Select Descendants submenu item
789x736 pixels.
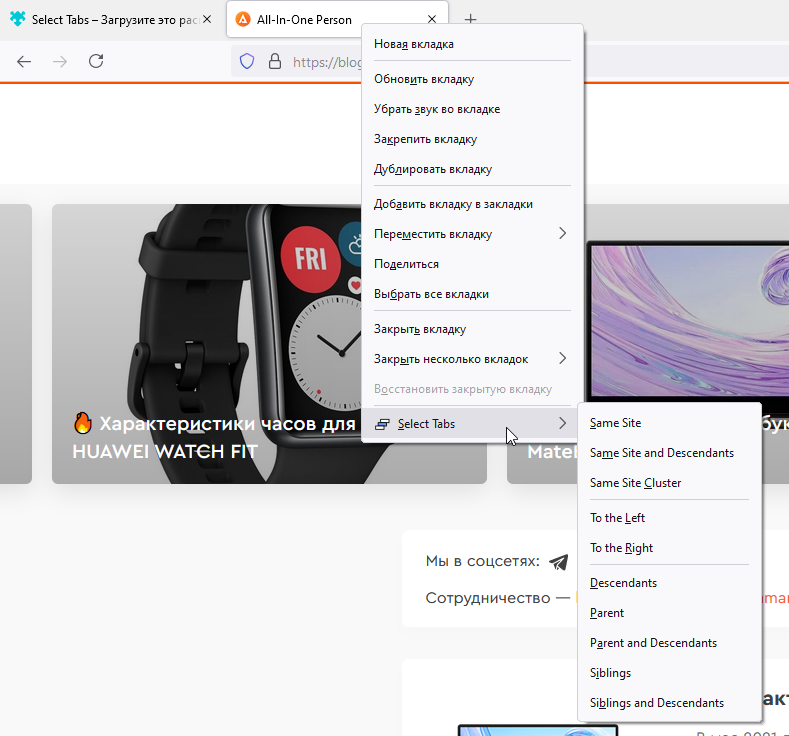[x=669, y=583]
